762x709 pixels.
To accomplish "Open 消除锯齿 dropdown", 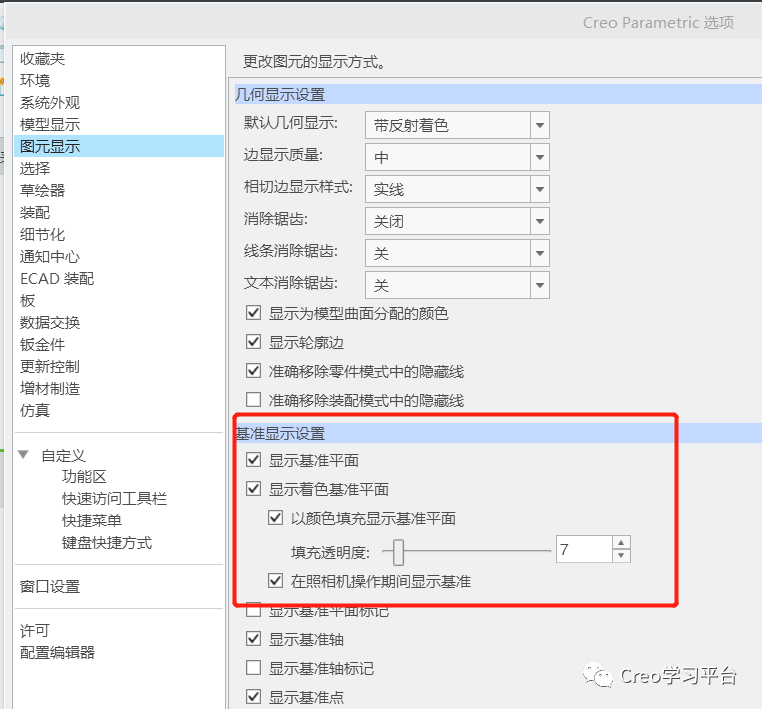I will 540,221.
